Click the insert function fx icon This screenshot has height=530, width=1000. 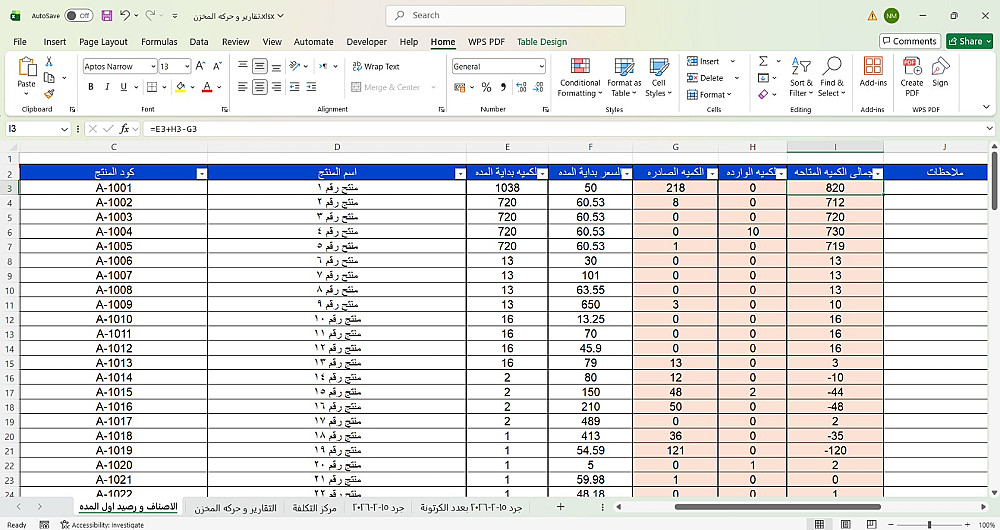(x=124, y=129)
